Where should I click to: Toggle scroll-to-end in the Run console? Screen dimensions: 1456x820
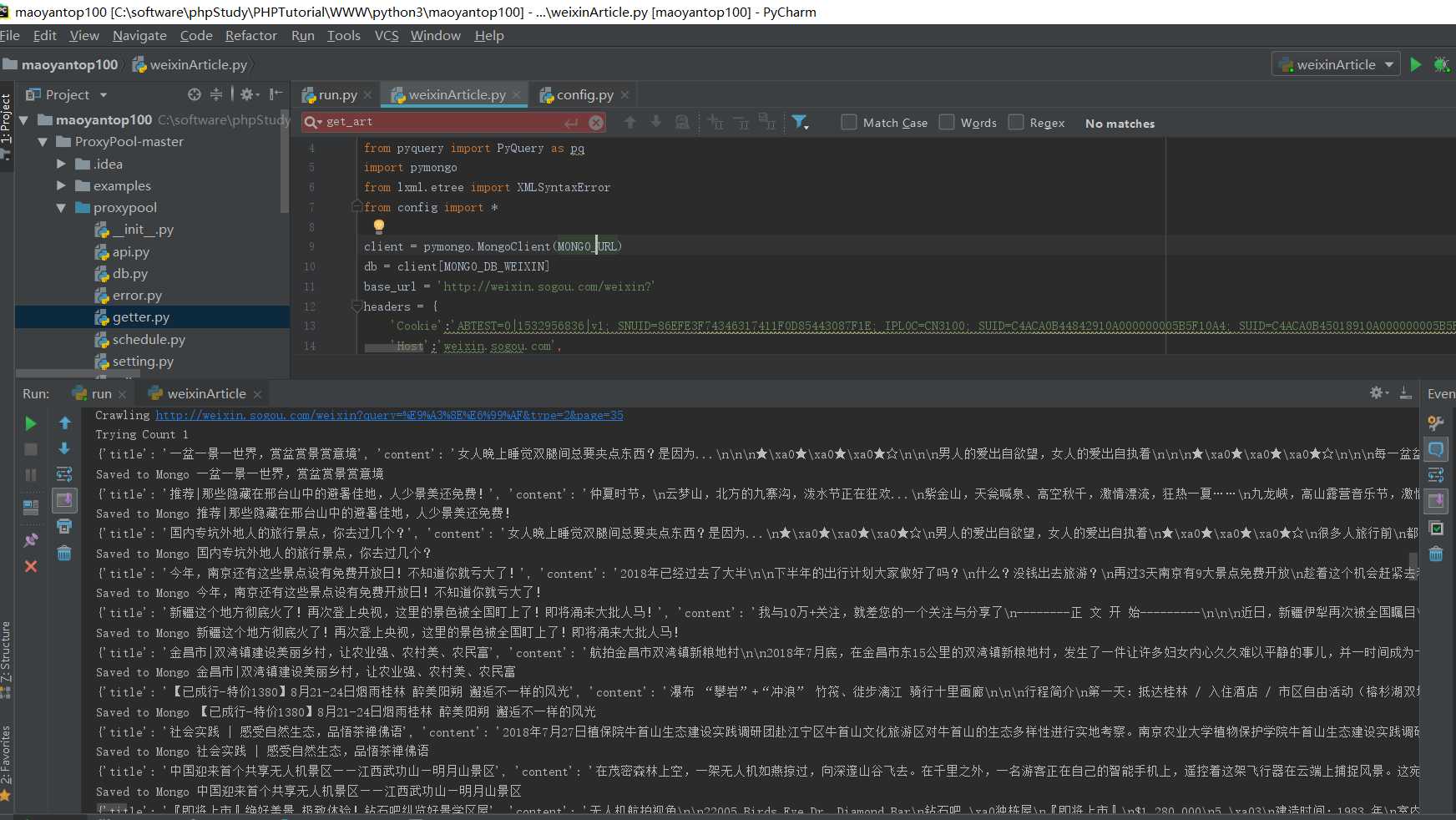coord(64,500)
